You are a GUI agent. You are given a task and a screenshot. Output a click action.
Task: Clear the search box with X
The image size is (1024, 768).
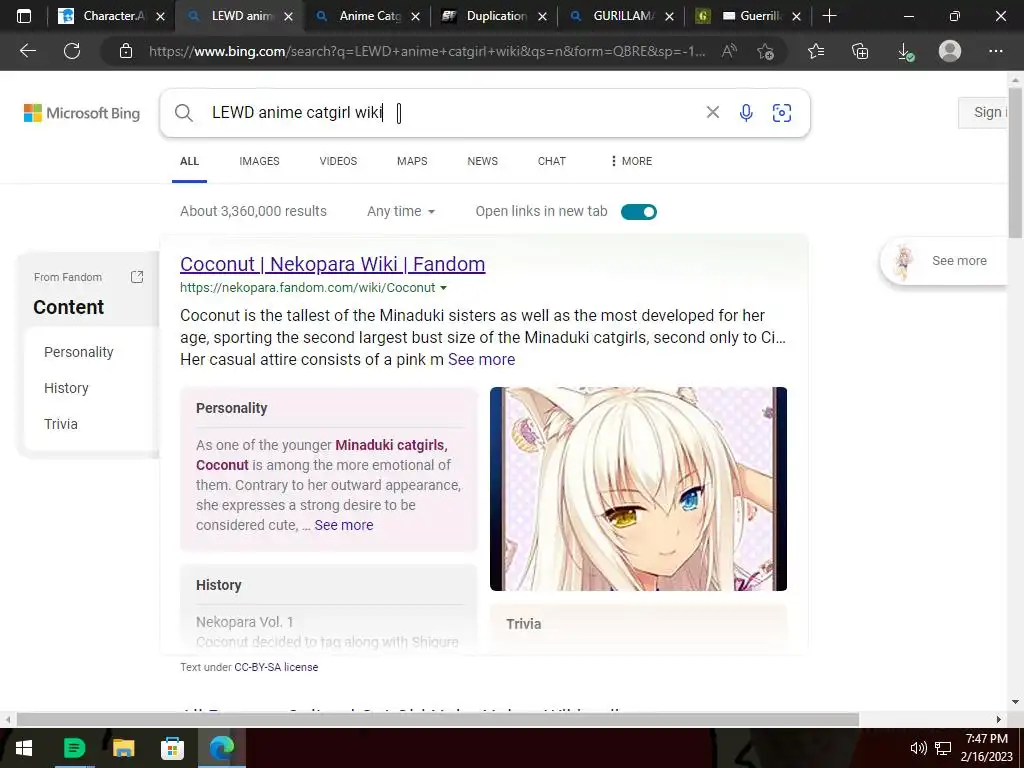pyautogui.click(x=712, y=112)
